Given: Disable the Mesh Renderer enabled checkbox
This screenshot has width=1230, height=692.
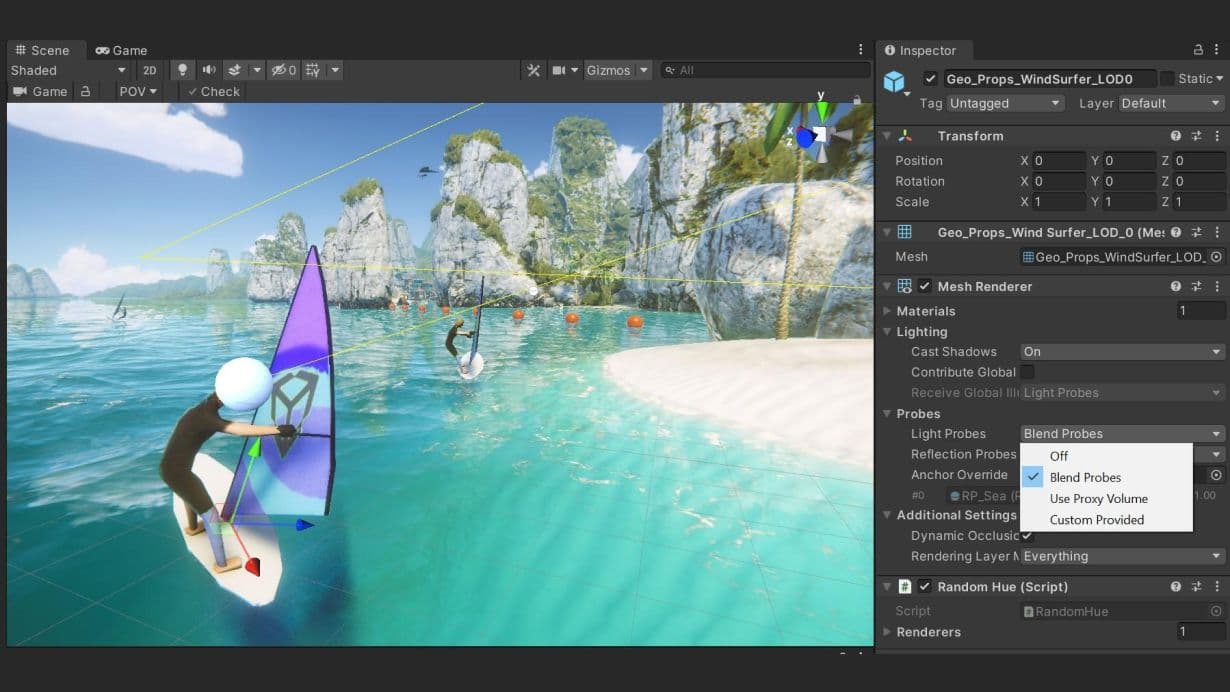Looking at the screenshot, I should [925, 286].
